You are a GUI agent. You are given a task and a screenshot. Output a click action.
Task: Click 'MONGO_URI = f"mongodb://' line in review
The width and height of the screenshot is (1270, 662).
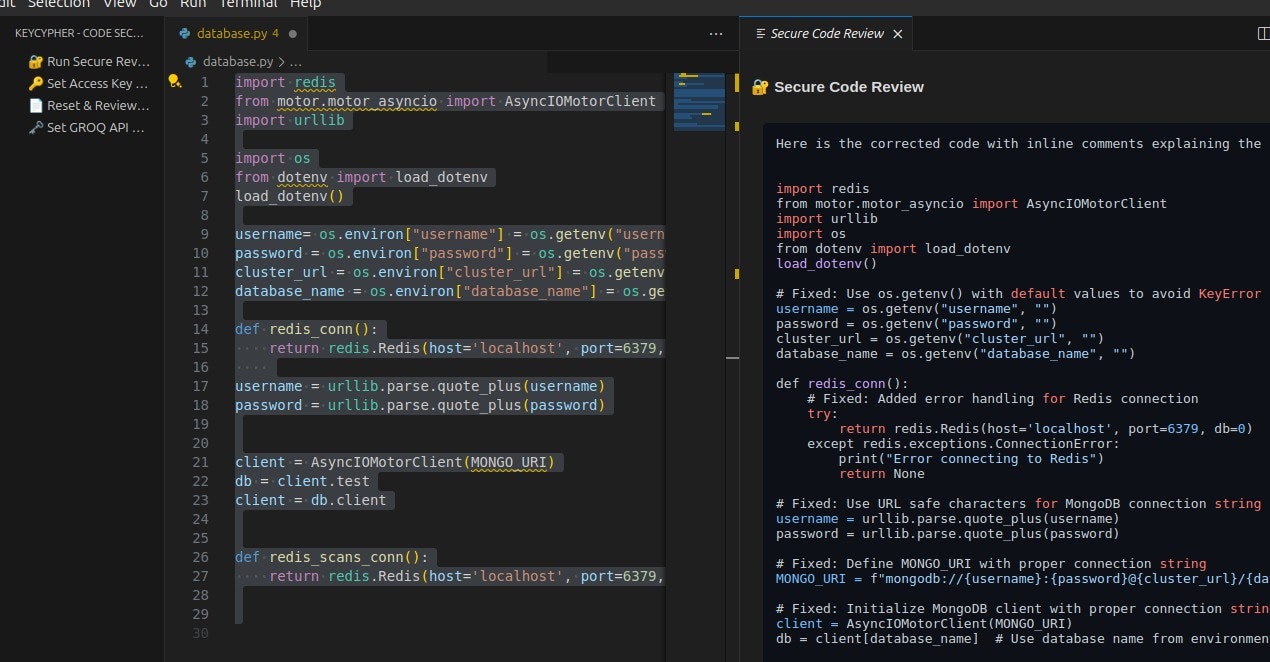point(1023,579)
